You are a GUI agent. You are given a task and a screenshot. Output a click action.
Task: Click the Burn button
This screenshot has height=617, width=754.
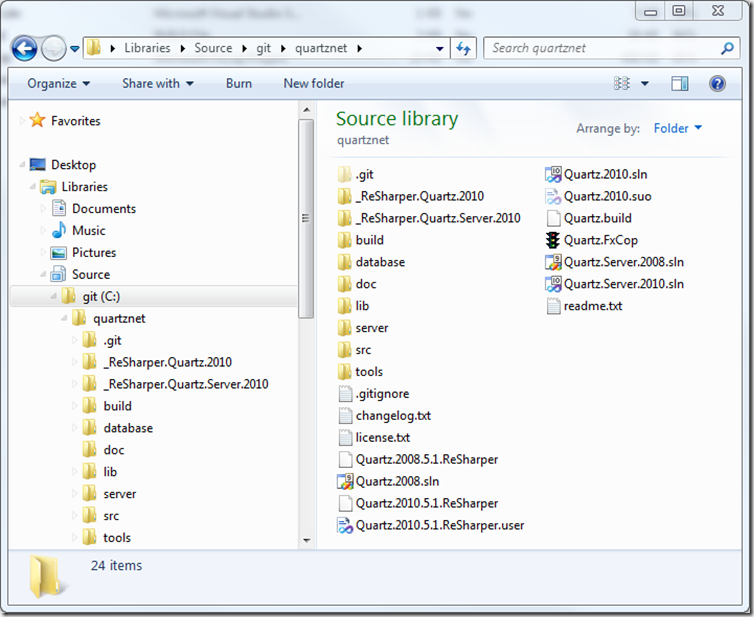[239, 84]
